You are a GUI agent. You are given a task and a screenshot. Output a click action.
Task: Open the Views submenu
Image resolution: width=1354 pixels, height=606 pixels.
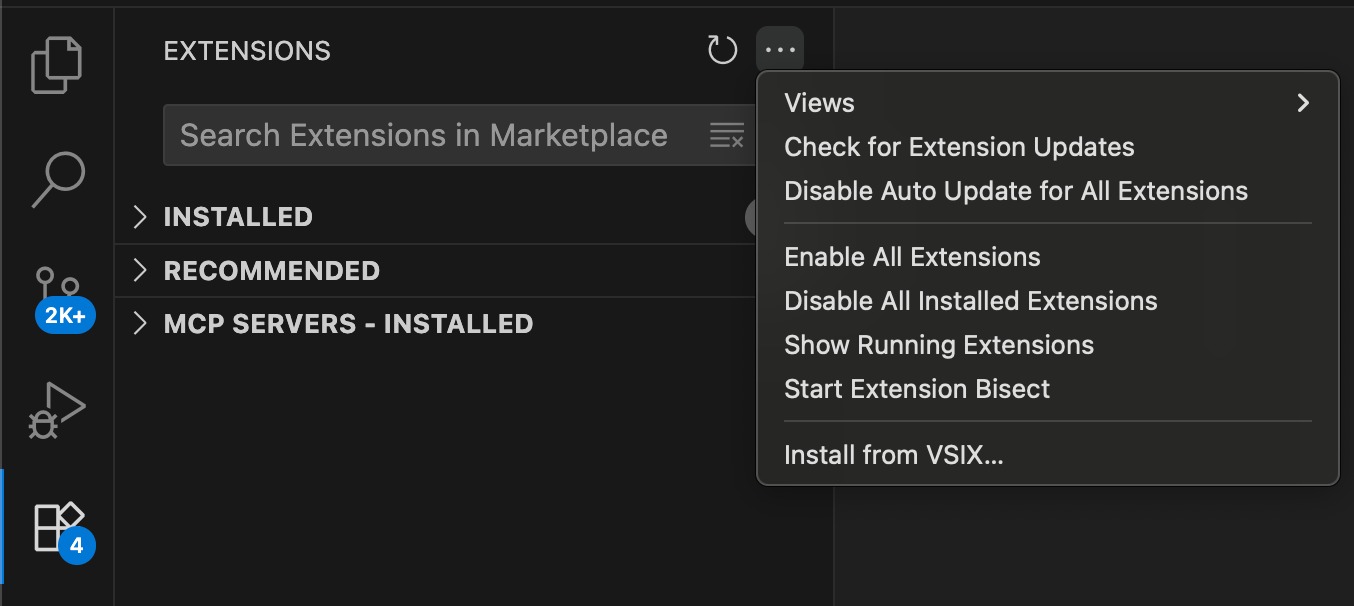pos(1046,103)
